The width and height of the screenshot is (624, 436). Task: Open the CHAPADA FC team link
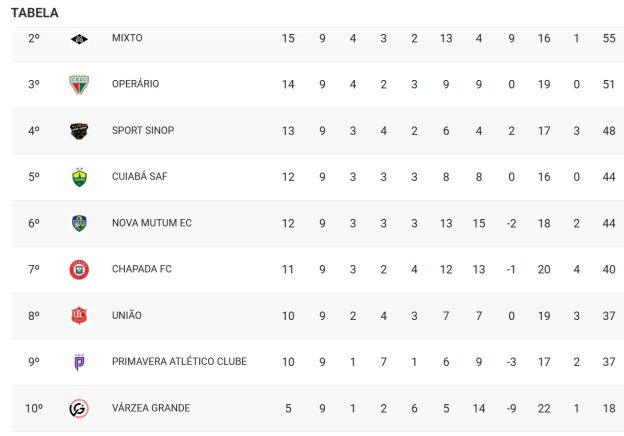142,269
